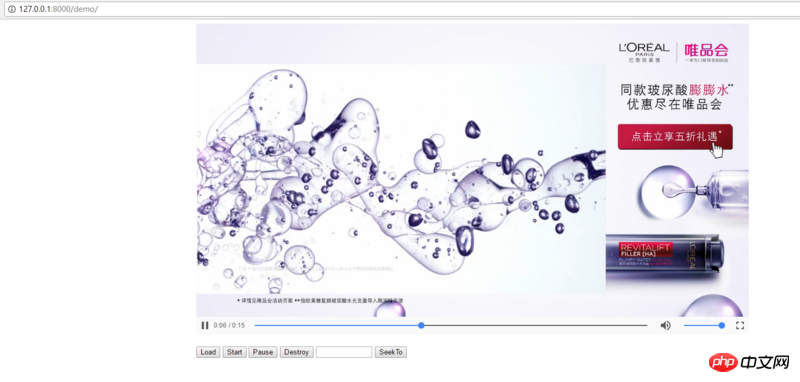Click the Start button
Viewport: 800px width, 382px height.
(235, 352)
